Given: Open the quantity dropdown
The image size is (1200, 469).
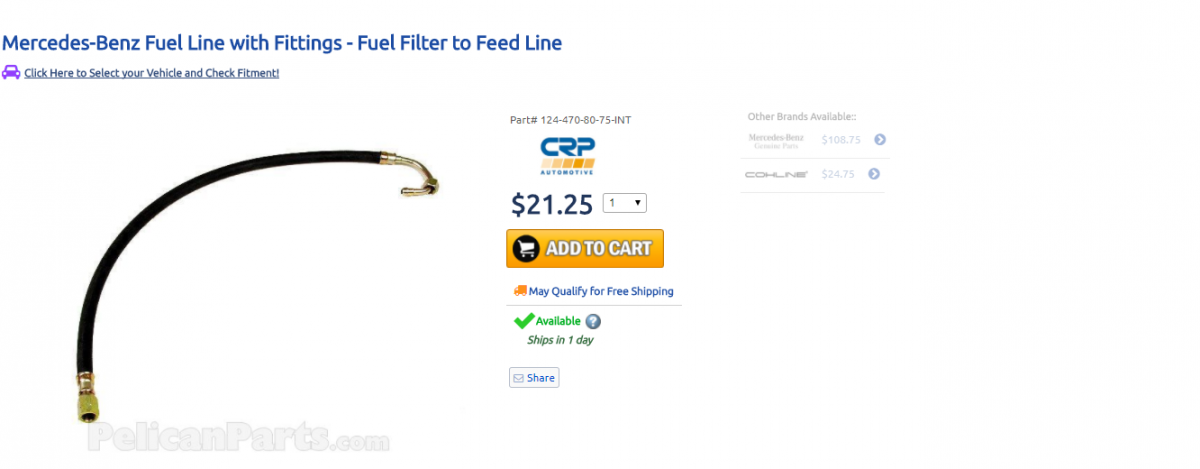Looking at the screenshot, I should coord(625,203).
